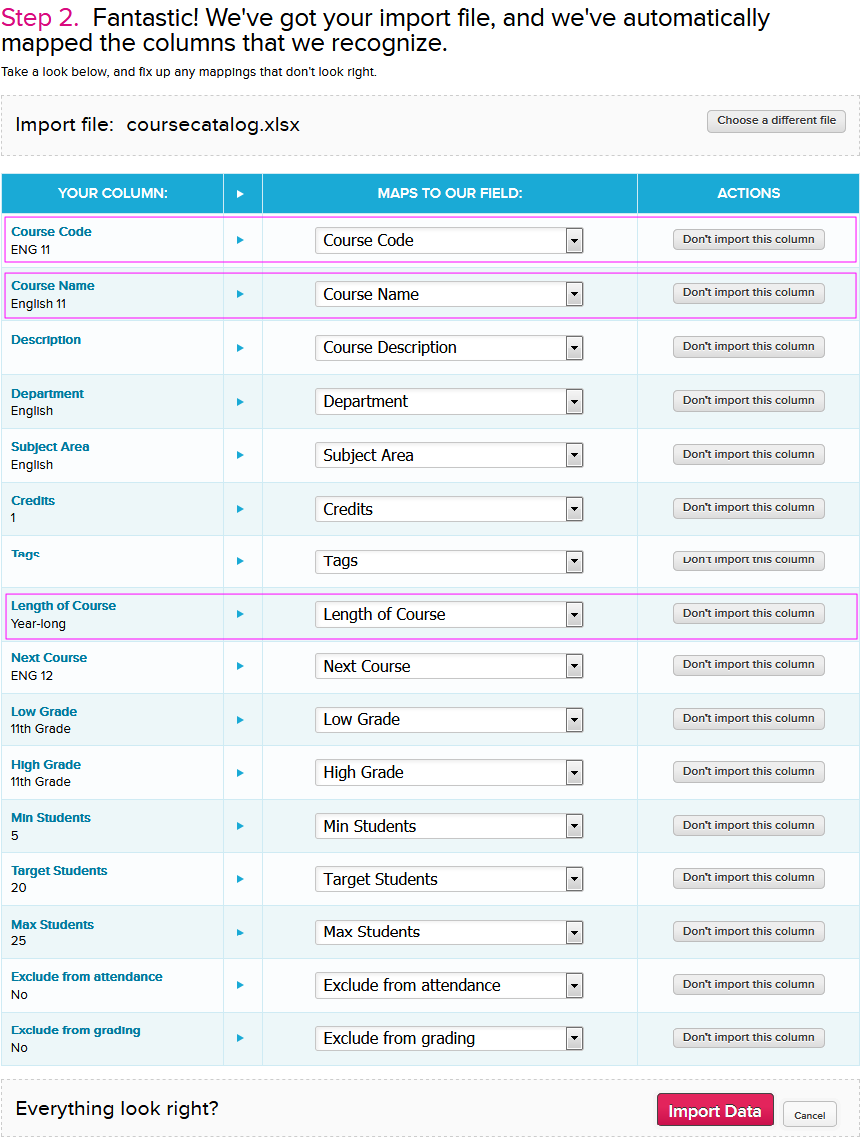Select the Course Name column label
Image resolution: width=862 pixels, height=1139 pixels.
pyautogui.click(x=53, y=286)
